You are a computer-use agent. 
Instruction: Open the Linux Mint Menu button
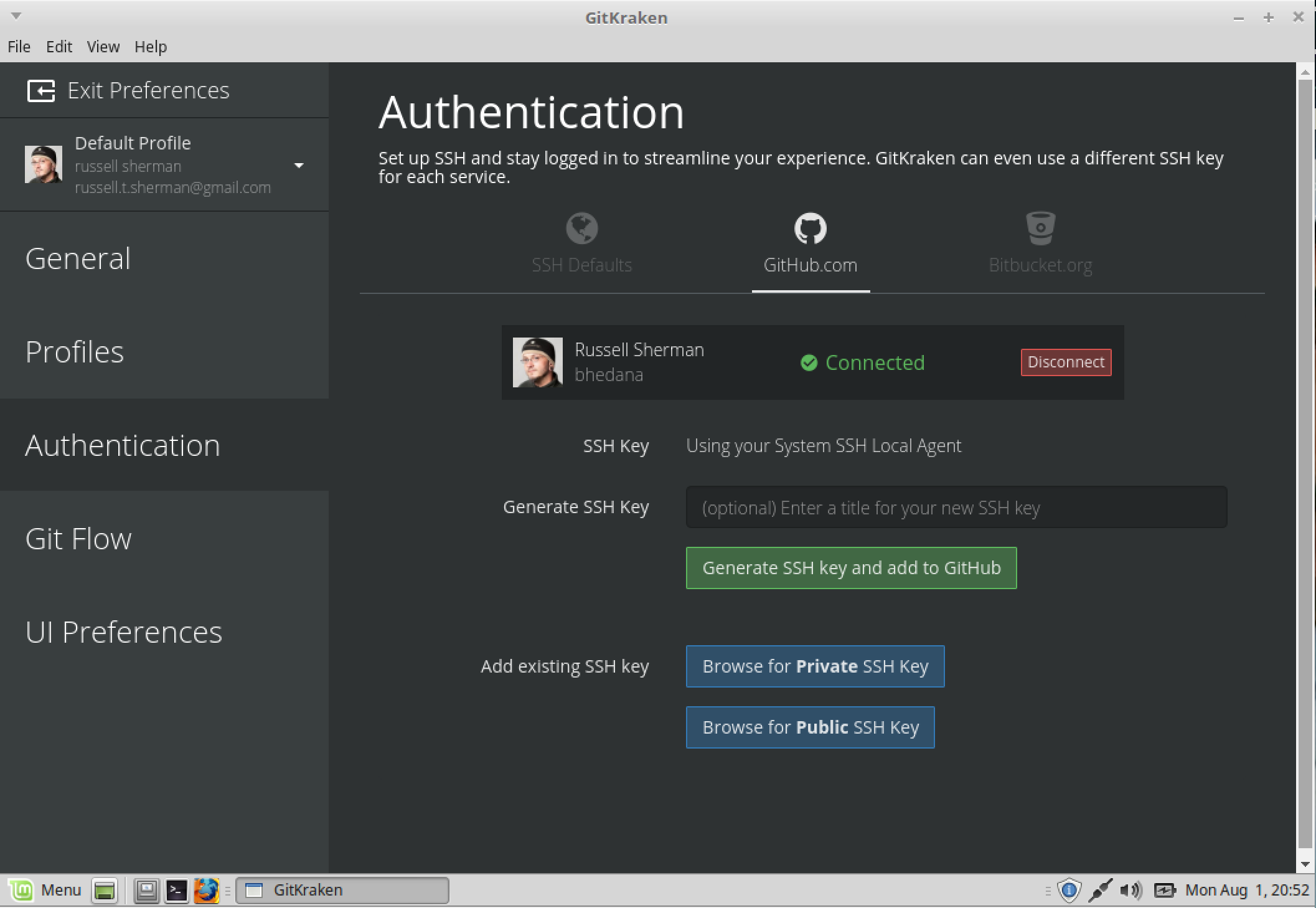coord(45,890)
